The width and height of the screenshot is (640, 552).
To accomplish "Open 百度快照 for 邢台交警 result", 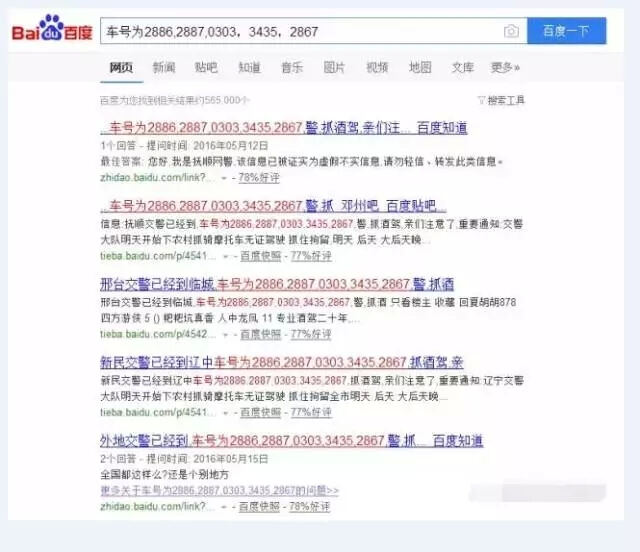I will tap(261, 335).
